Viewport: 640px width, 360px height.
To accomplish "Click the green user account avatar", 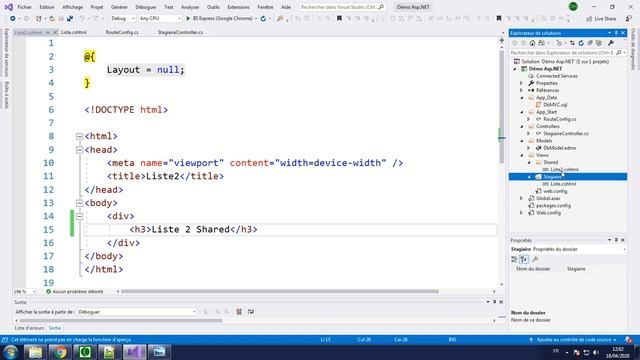I will (573, 7).
